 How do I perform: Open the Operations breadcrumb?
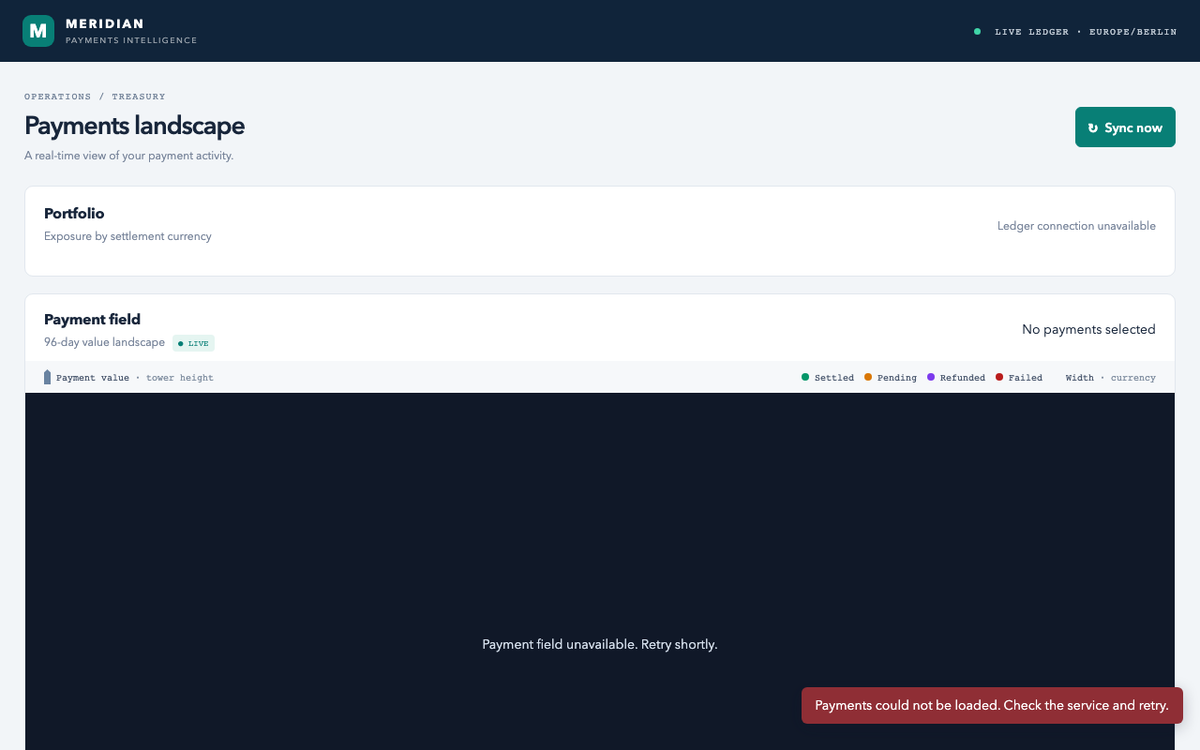[58, 96]
